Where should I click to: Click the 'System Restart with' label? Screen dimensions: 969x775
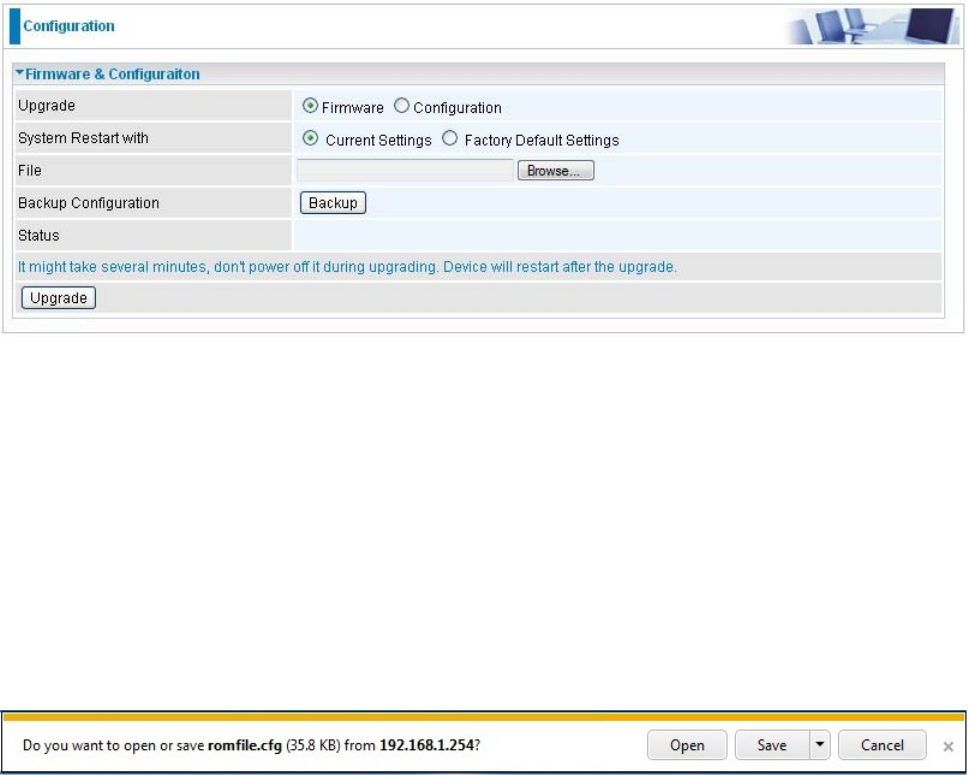(83, 138)
